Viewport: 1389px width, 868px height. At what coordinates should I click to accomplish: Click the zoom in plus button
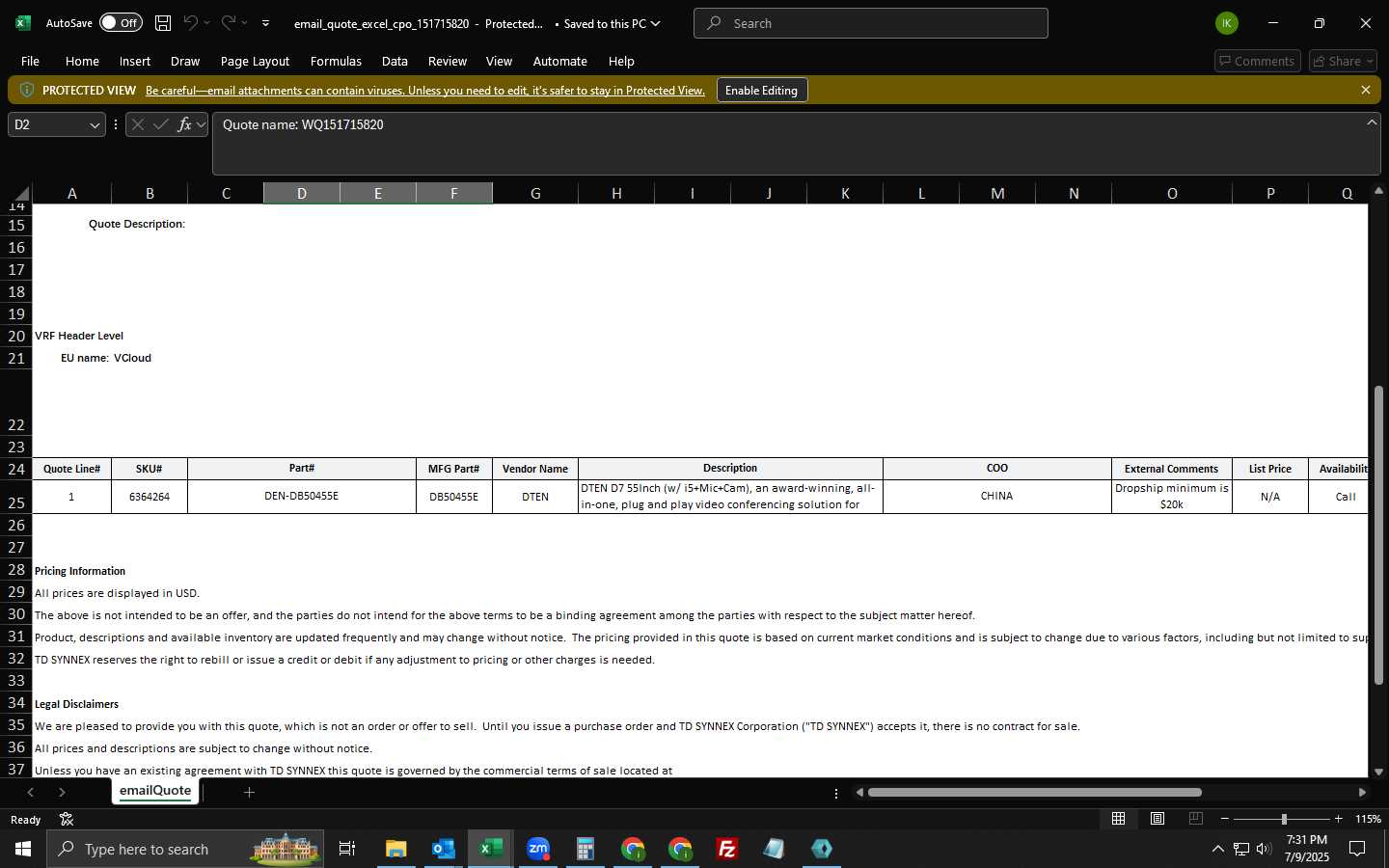click(1338, 819)
